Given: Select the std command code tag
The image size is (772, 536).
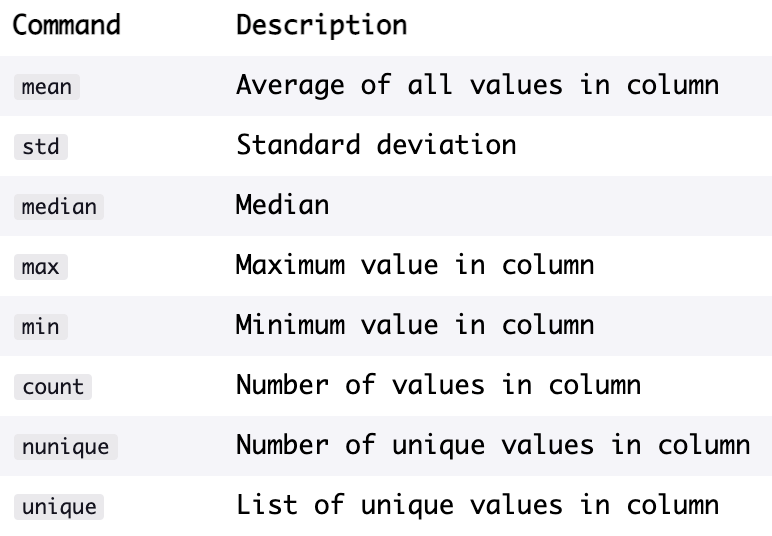Looking at the screenshot, I should click(x=41, y=147).
